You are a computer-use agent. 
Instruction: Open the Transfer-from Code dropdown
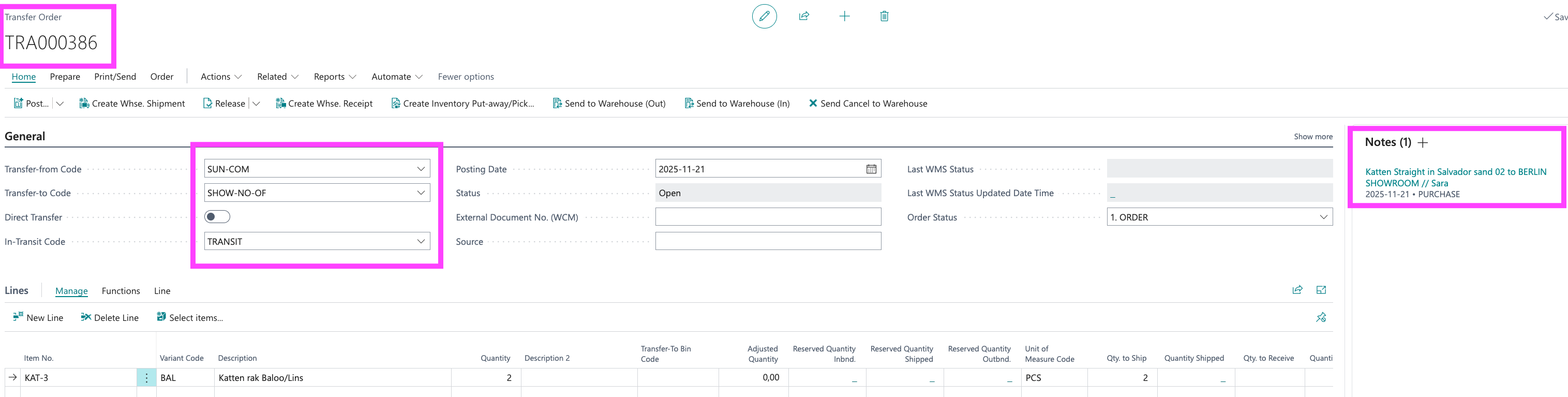(421, 169)
